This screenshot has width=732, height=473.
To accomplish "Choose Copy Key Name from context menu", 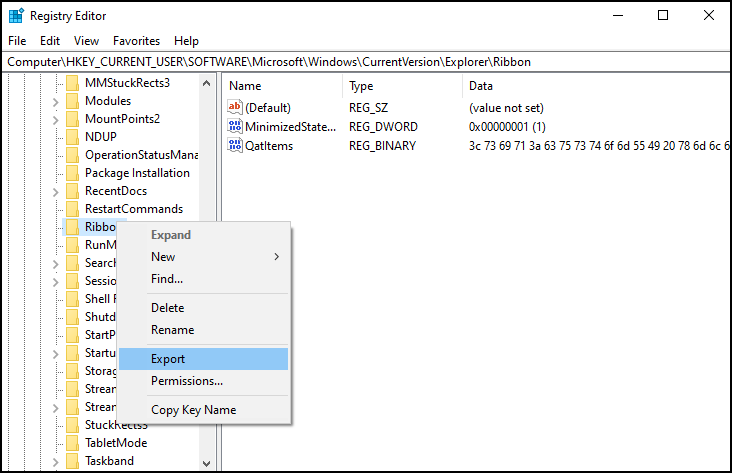I will pyautogui.click(x=204, y=409).
